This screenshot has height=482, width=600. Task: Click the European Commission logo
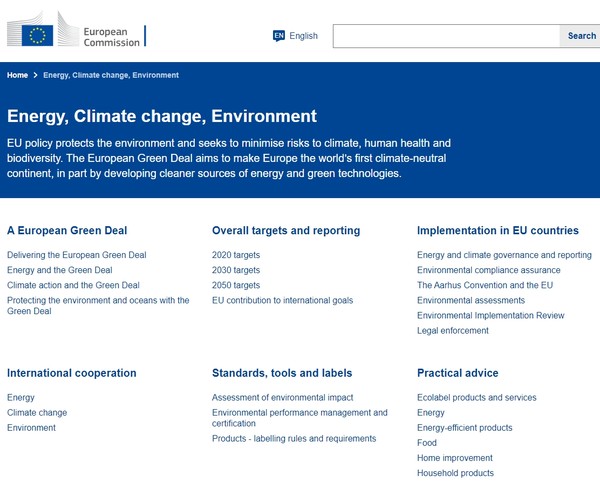click(75, 35)
